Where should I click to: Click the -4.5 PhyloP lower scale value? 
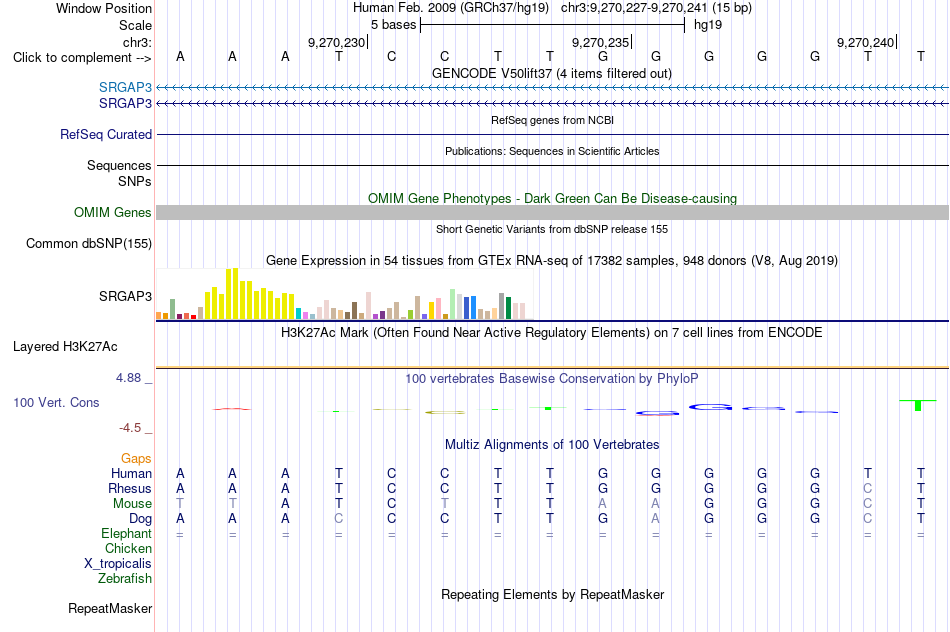tap(130, 428)
